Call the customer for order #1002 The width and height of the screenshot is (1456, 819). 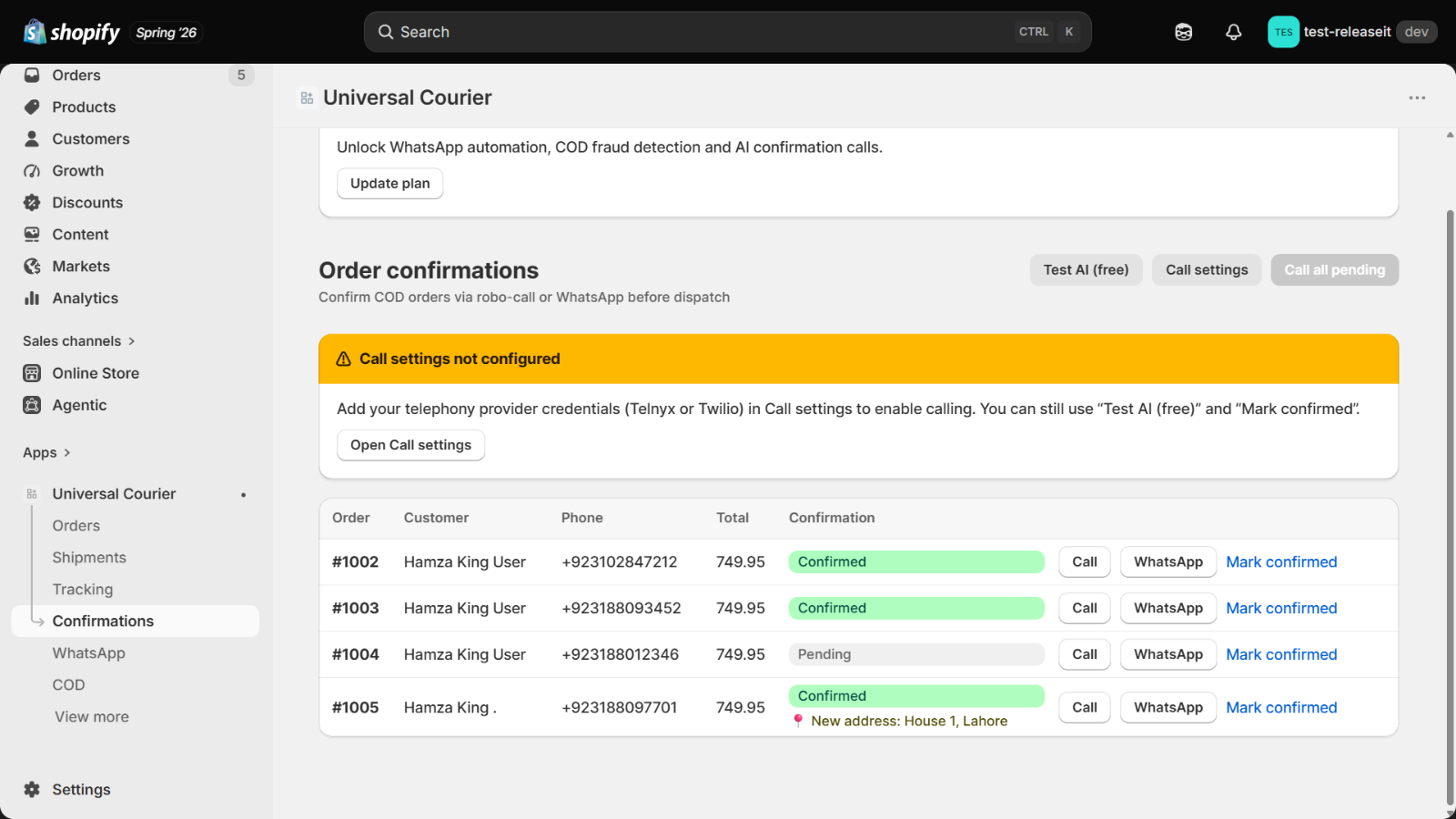(x=1085, y=561)
